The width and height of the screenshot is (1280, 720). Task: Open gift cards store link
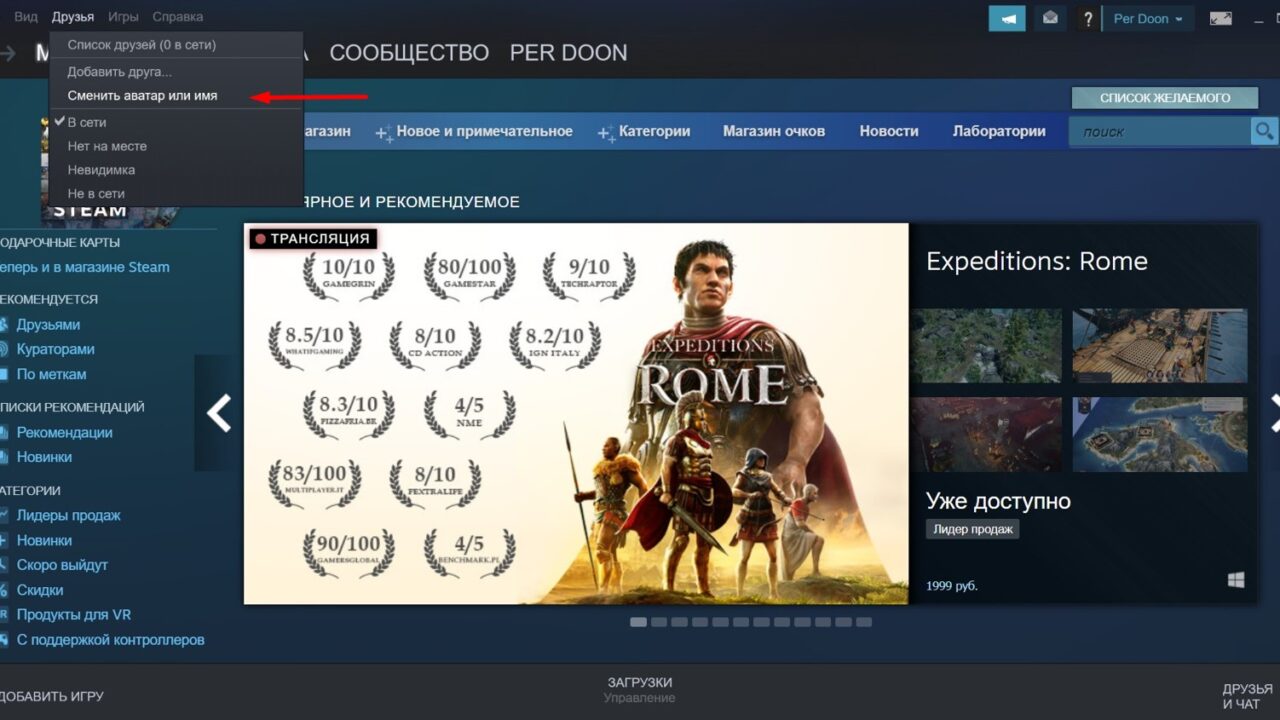[x=85, y=267]
